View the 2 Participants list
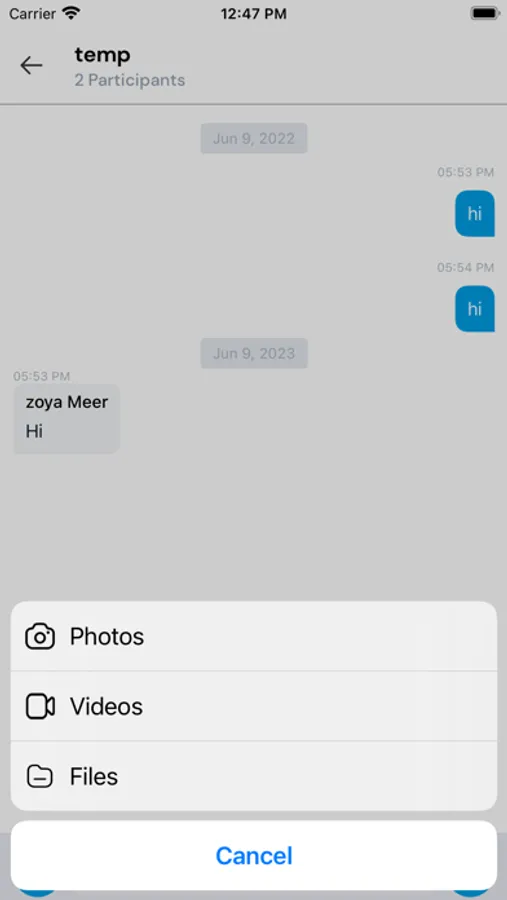This screenshot has height=900, width=507. pyautogui.click(x=130, y=80)
